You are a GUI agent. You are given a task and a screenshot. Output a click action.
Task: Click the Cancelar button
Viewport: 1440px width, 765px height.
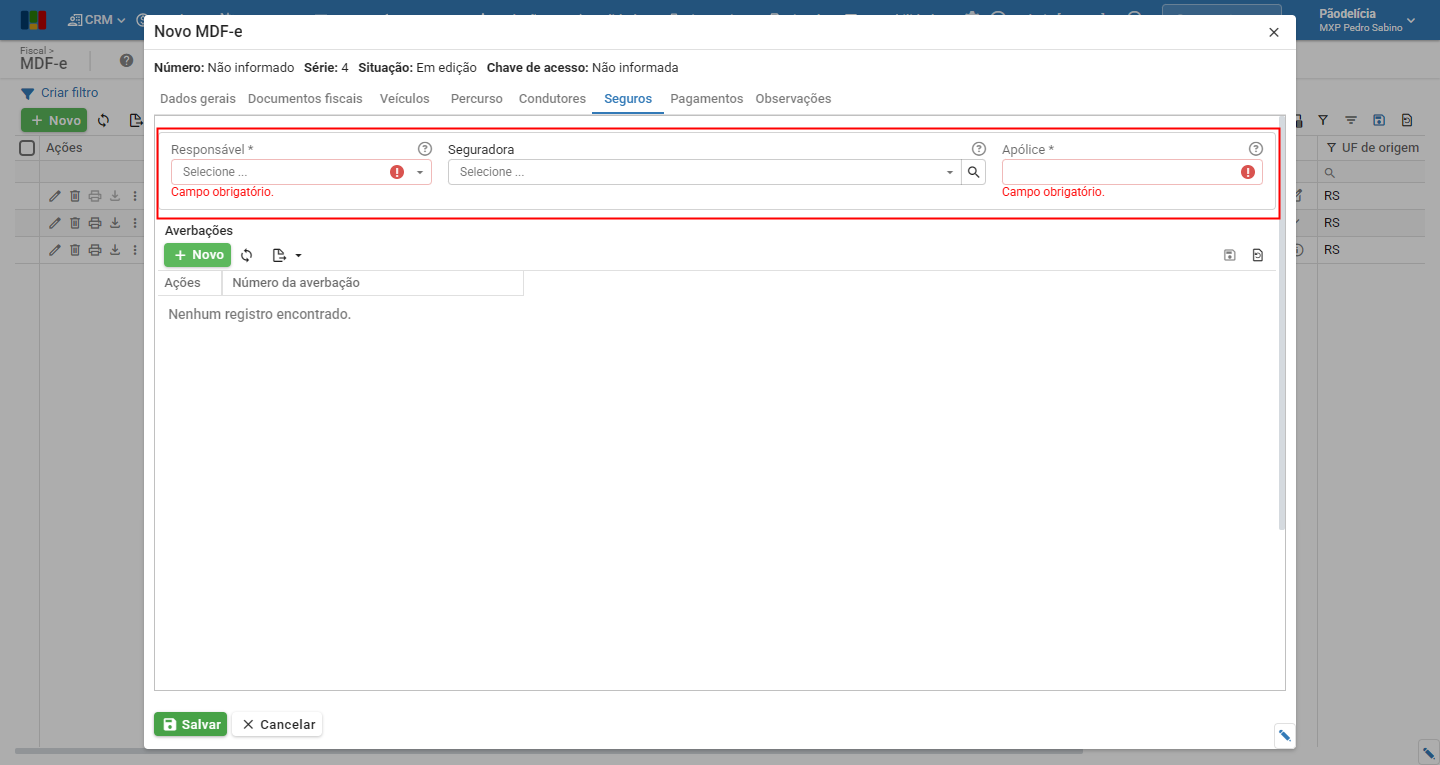(x=278, y=724)
